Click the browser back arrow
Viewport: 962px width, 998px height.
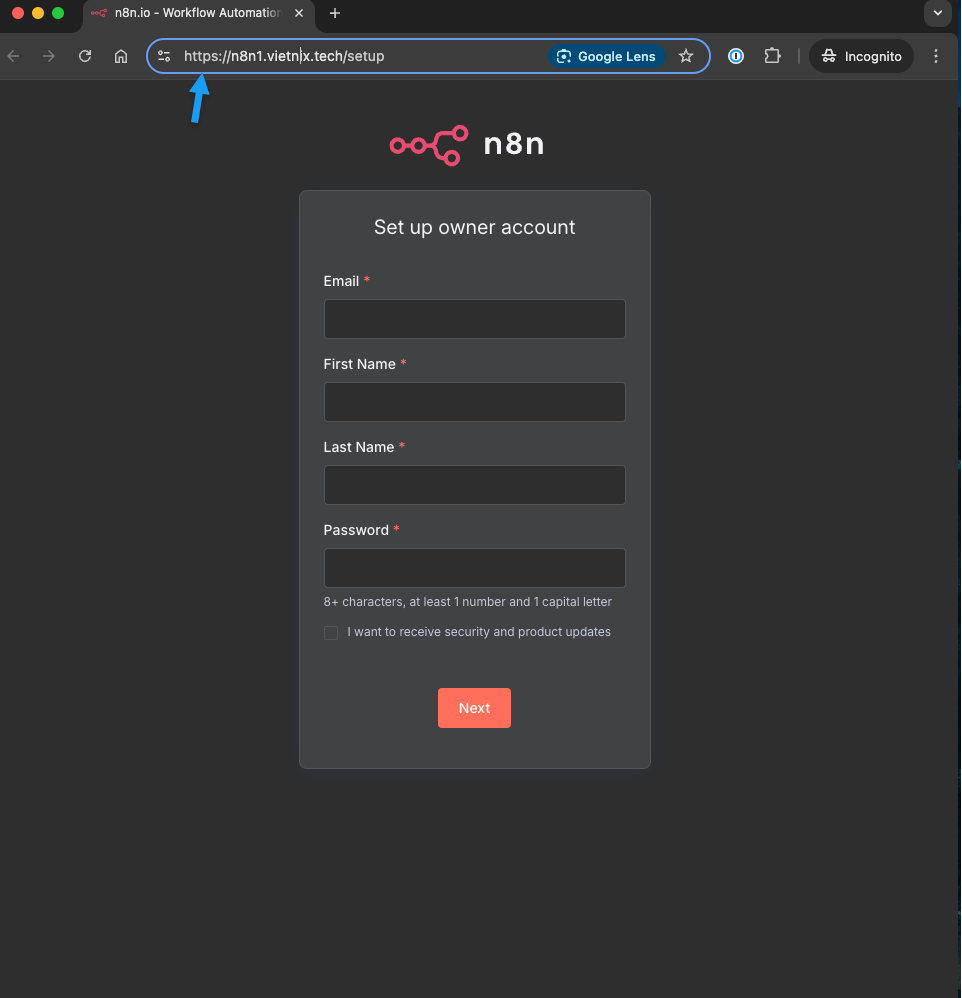point(13,56)
